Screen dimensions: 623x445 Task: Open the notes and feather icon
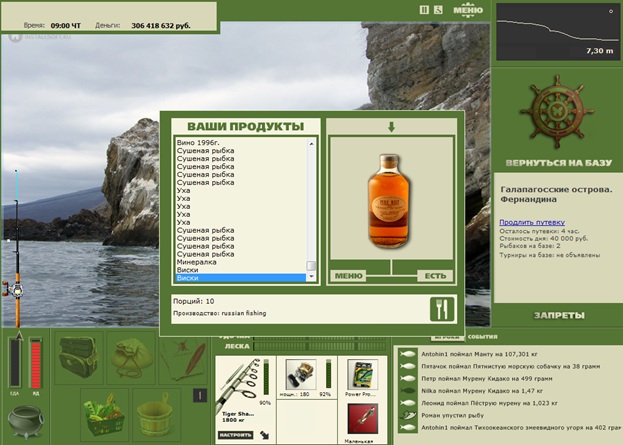(183, 360)
